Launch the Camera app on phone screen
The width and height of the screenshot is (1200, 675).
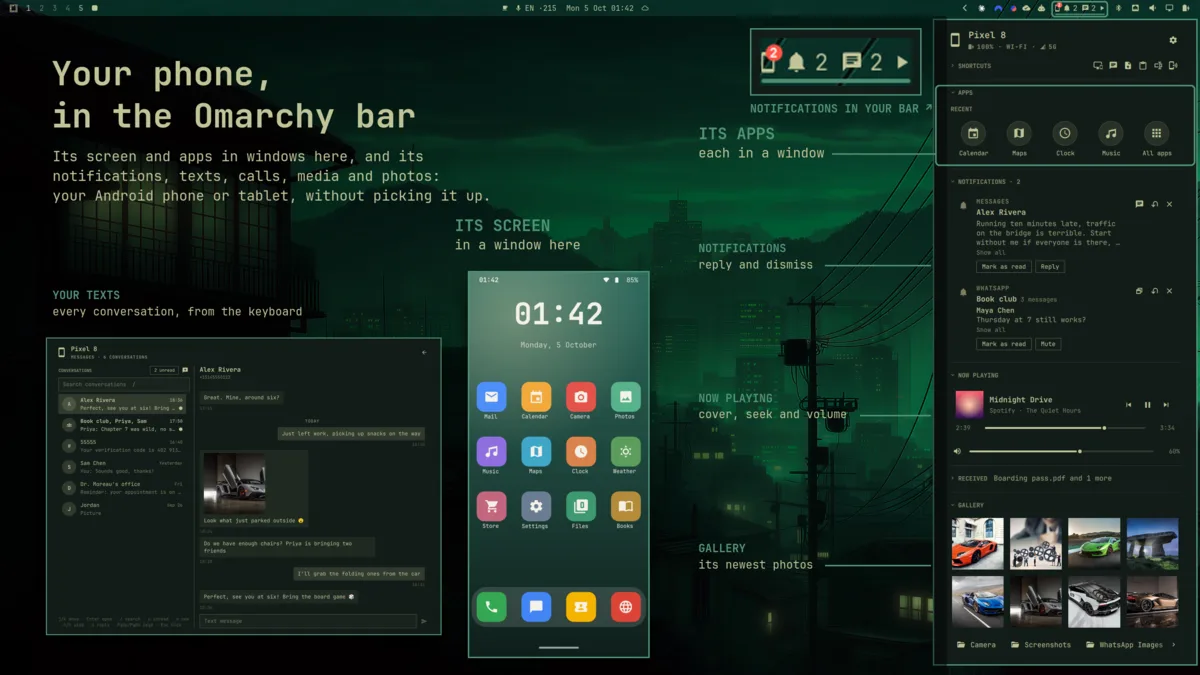point(580,397)
